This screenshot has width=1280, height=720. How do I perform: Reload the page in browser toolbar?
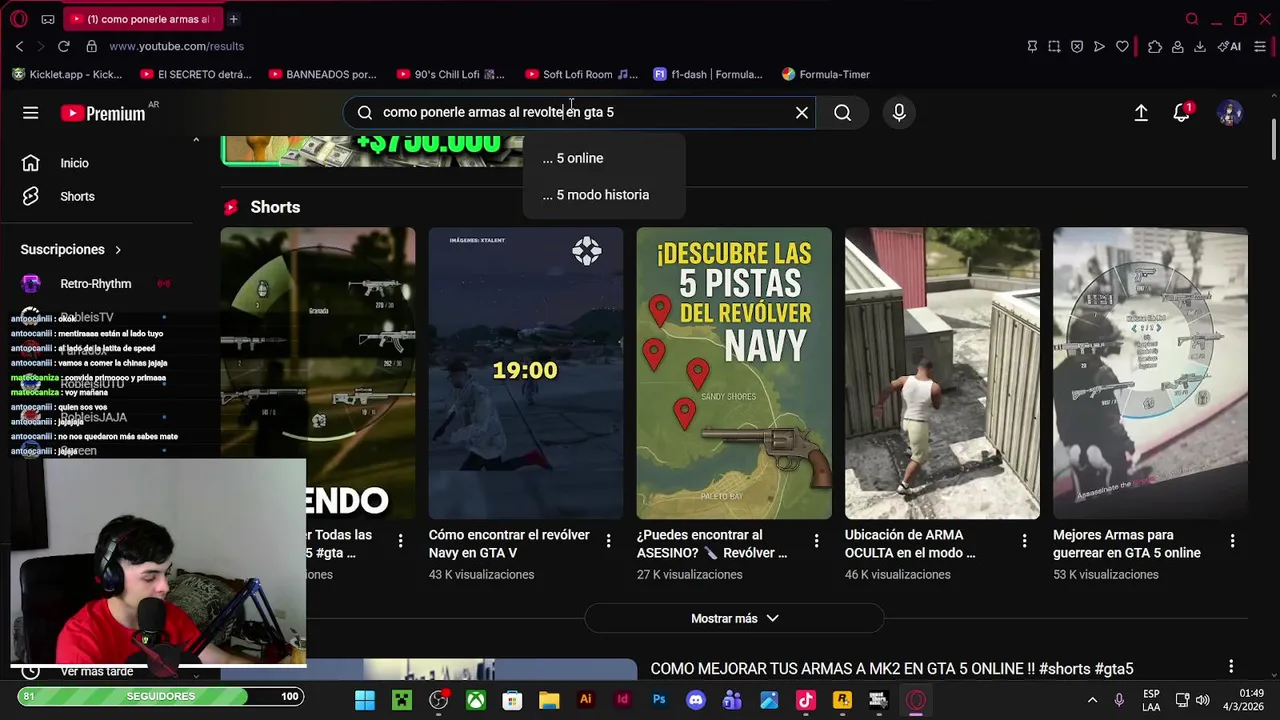[63, 46]
